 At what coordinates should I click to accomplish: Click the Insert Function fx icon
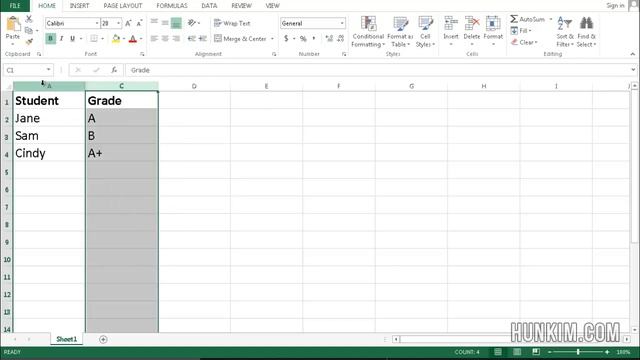pos(114,70)
